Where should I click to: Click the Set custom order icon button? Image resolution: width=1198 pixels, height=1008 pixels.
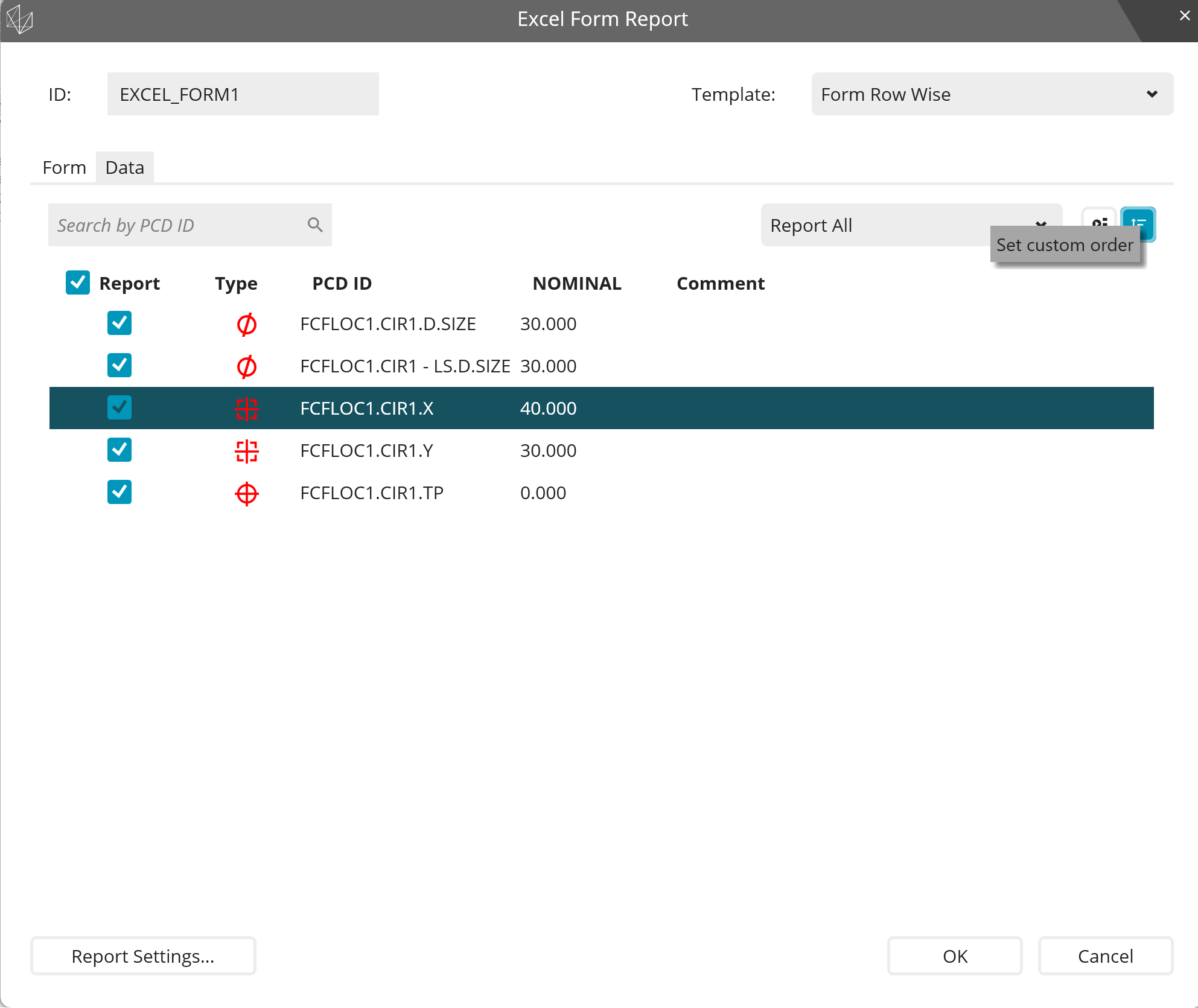point(1138,224)
